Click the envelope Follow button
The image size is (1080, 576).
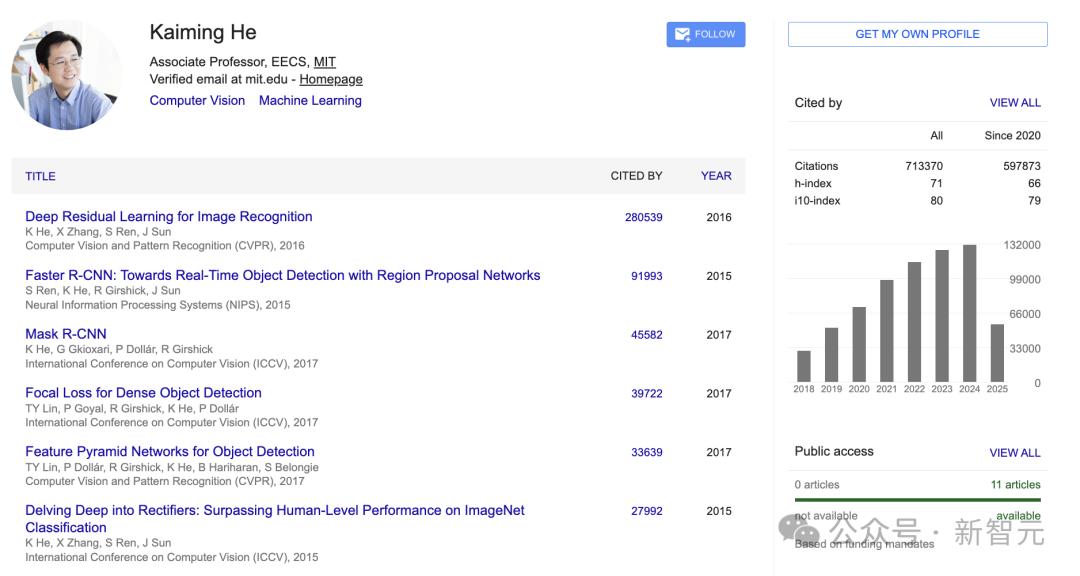click(705, 34)
